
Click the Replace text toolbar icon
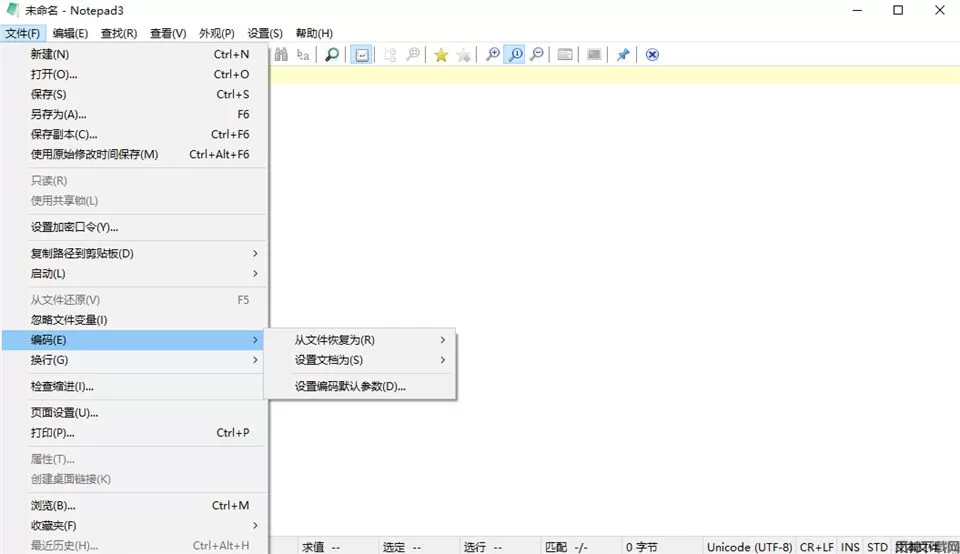pos(303,55)
